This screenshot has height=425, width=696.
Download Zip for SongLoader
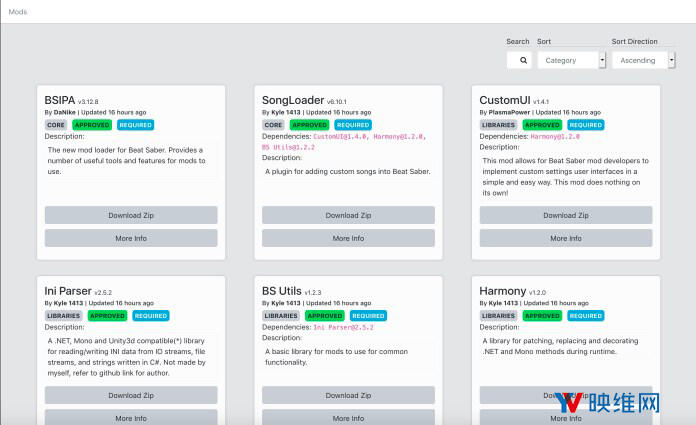tap(348, 215)
